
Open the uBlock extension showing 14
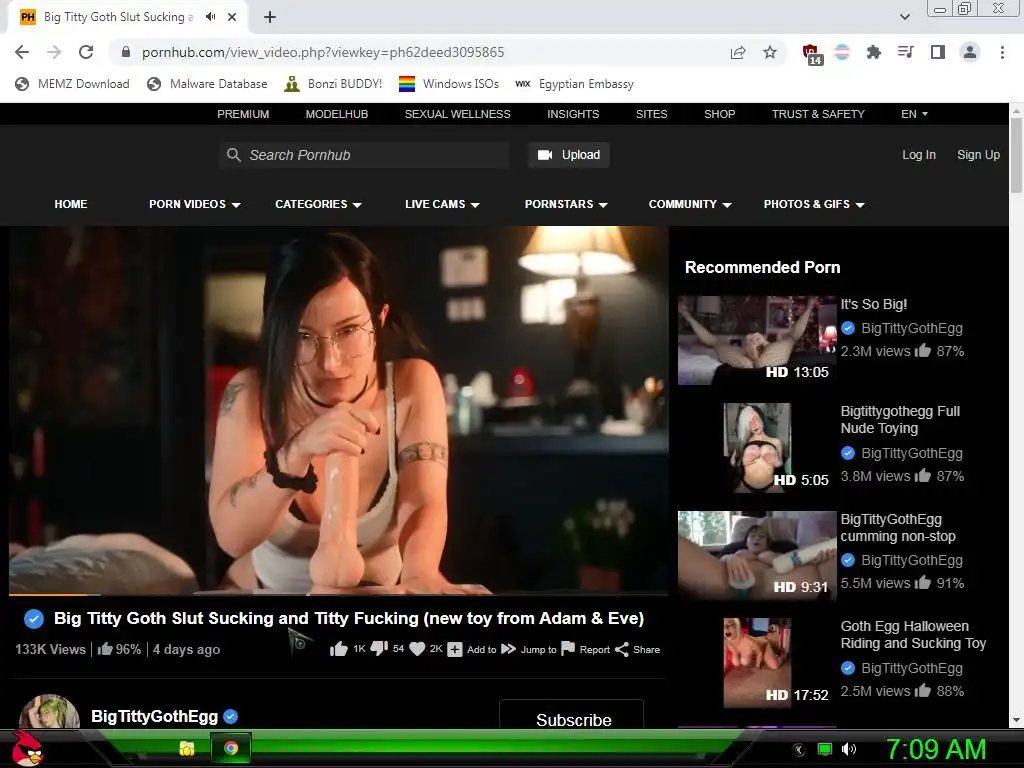tap(812, 54)
